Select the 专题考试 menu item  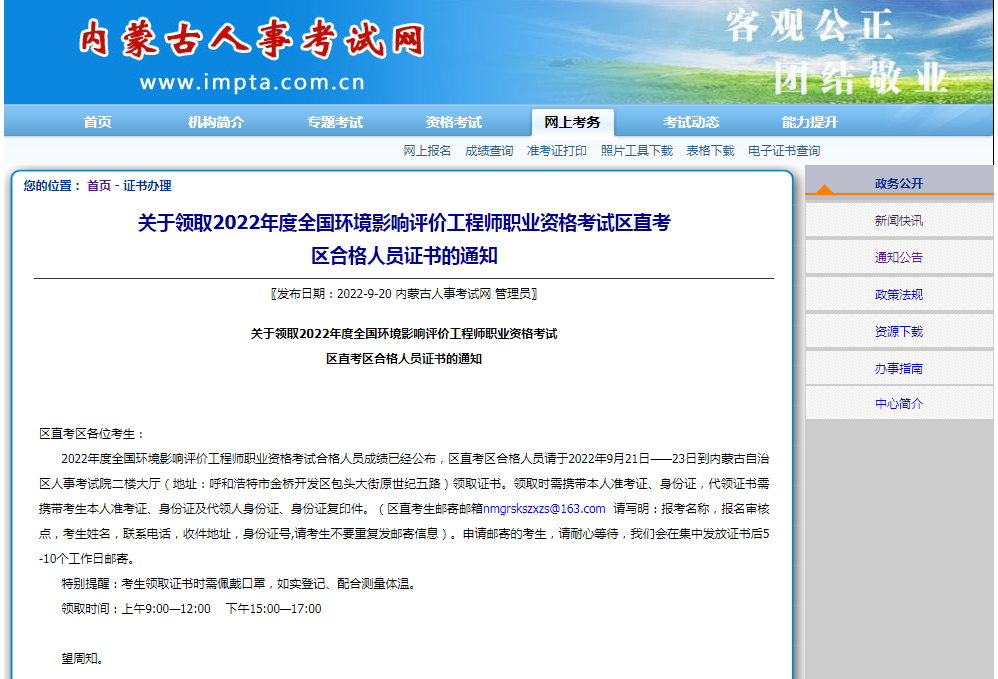335,122
